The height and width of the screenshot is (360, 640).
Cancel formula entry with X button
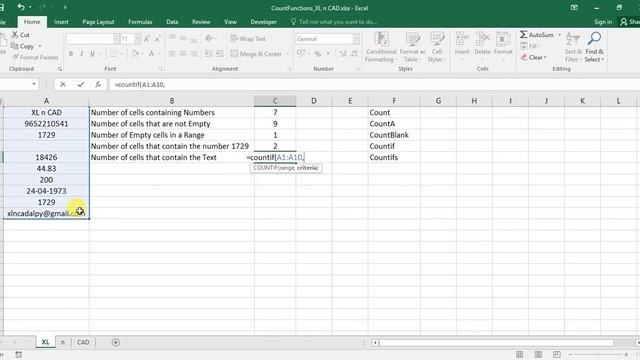[62, 84]
